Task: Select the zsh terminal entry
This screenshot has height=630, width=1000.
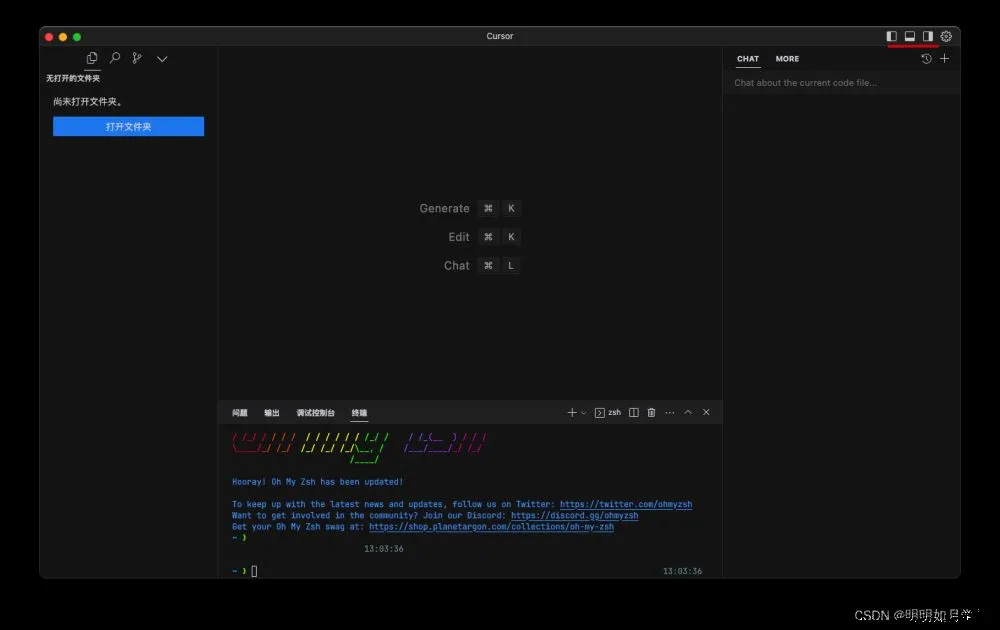Action: coord(608,413)
